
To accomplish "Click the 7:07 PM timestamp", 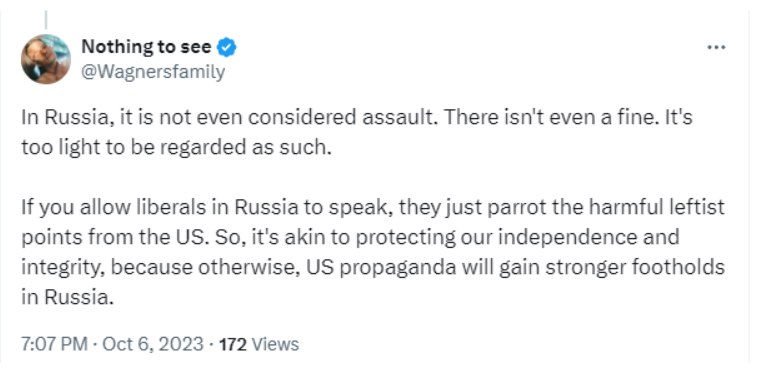I will pos(54,344).
